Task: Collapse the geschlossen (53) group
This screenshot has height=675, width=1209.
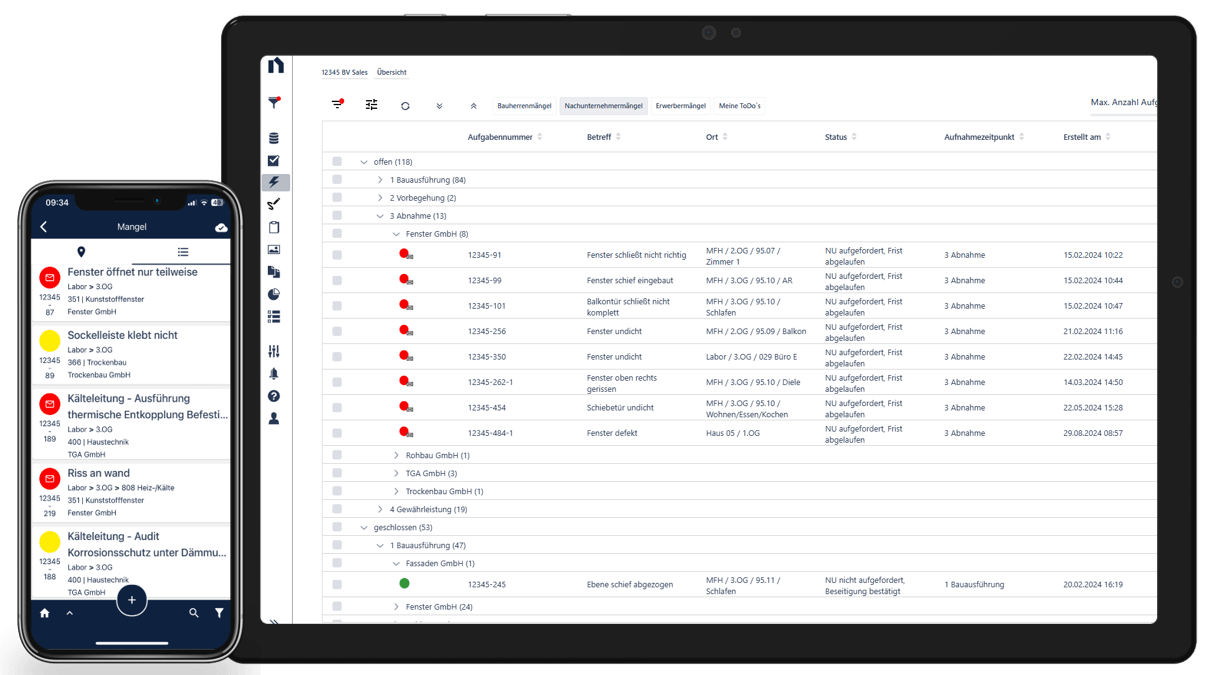Action: click(364, 528)
